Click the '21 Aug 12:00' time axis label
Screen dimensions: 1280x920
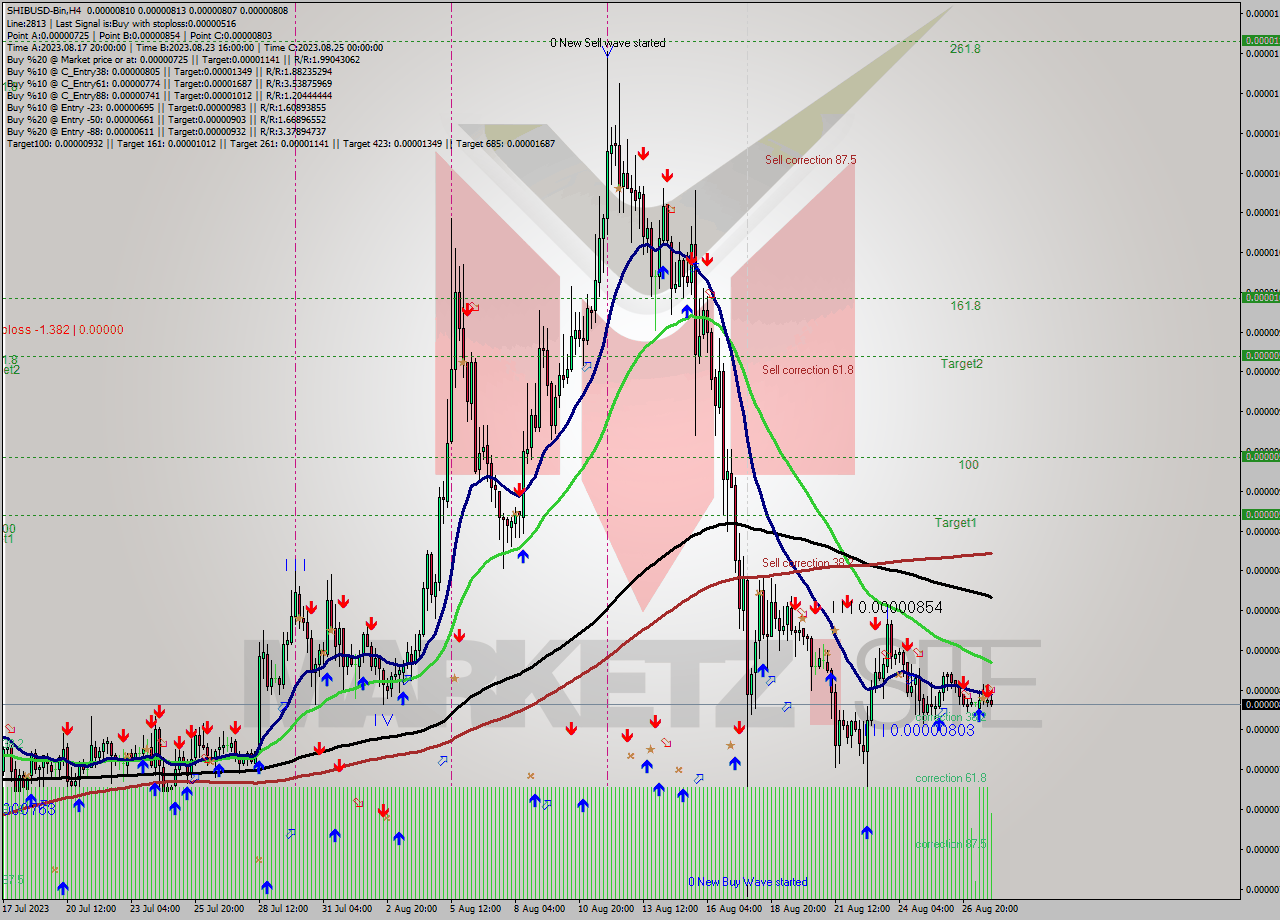tap(860, 909)
